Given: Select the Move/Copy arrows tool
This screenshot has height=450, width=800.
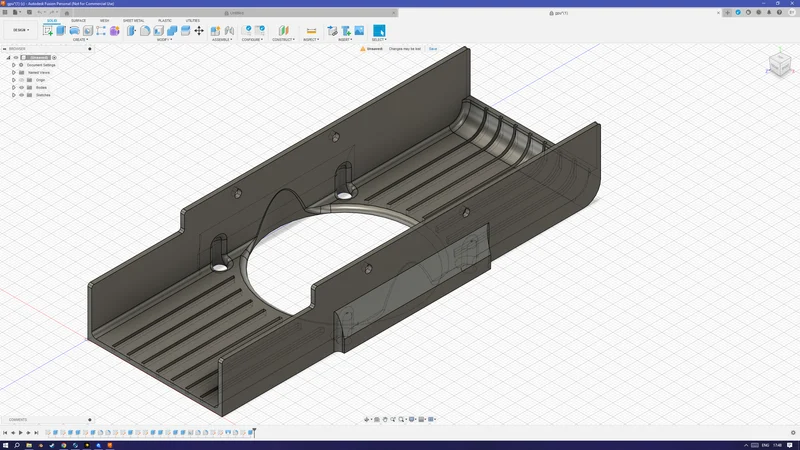Looking at the screenshot, I should point(199,31).
